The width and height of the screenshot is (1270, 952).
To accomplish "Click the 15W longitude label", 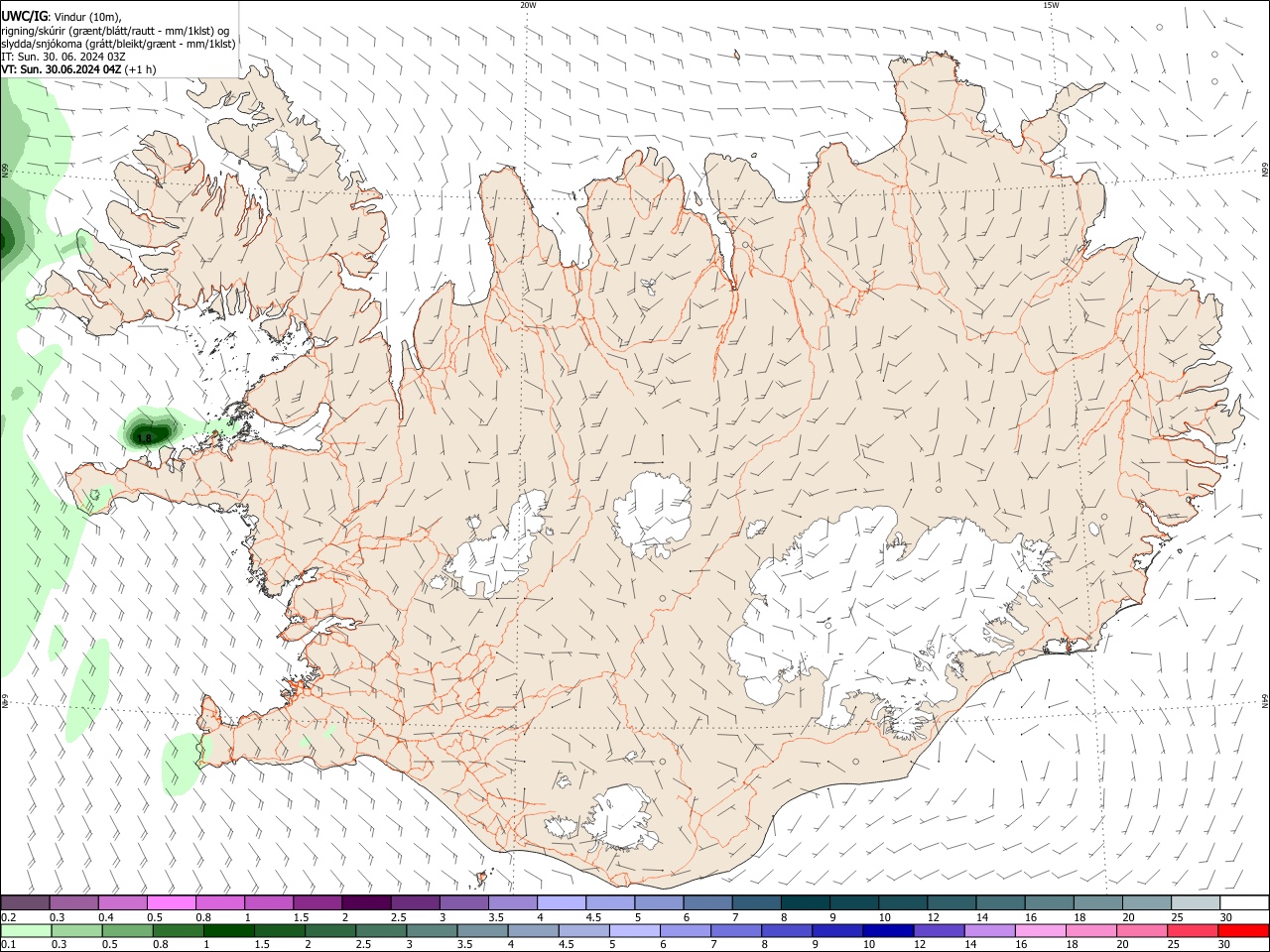I will [1051, 5].
